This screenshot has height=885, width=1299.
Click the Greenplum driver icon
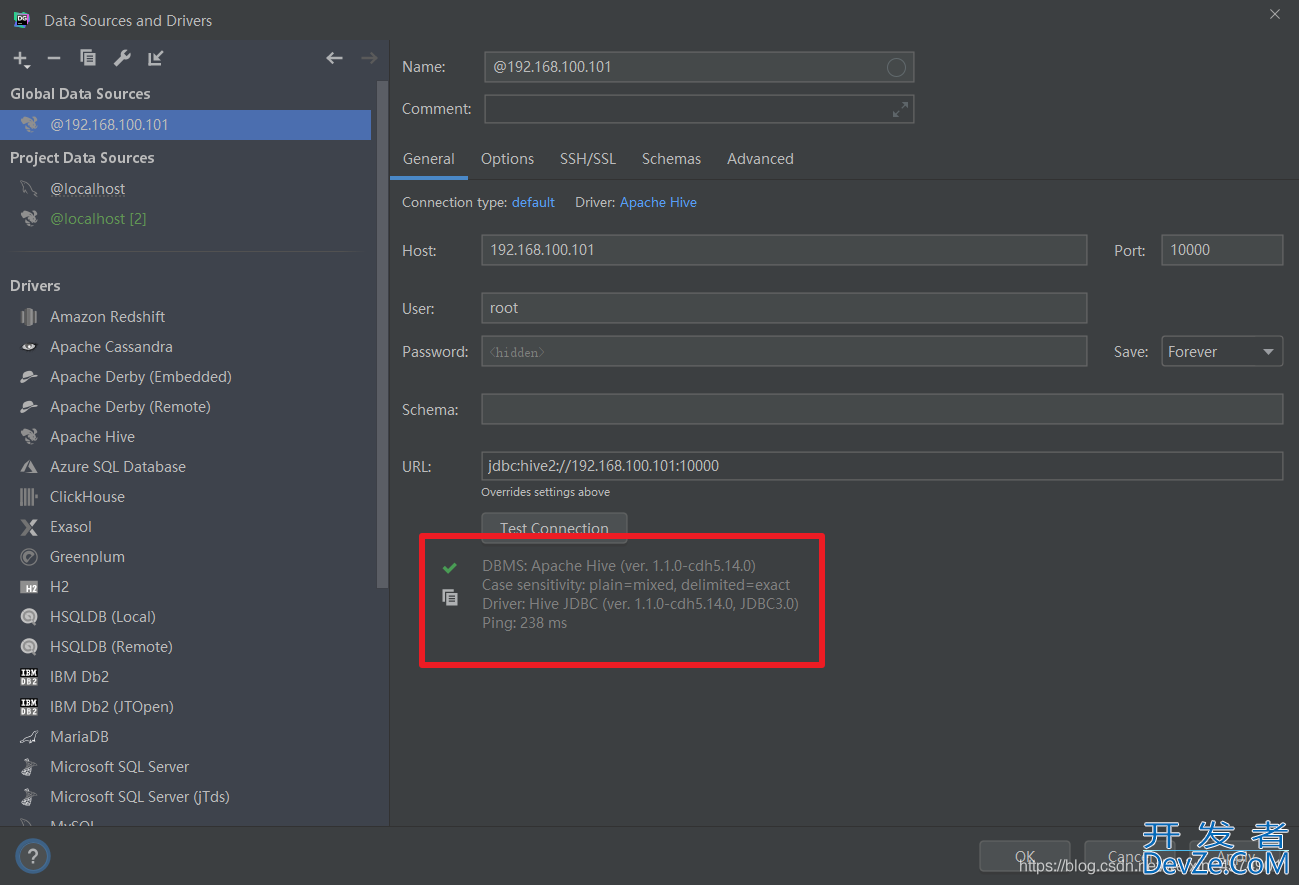coord(29,557)
